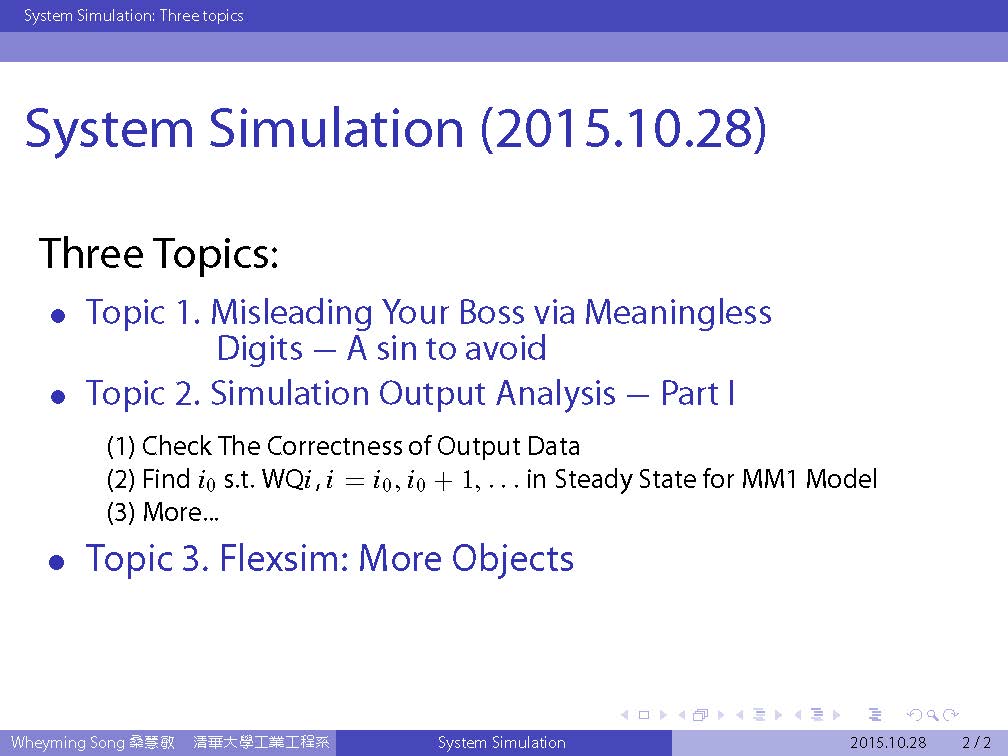
Task: Click the slide rectangle navigation icon
Action: pyautogui.click(x=643, y=715)
